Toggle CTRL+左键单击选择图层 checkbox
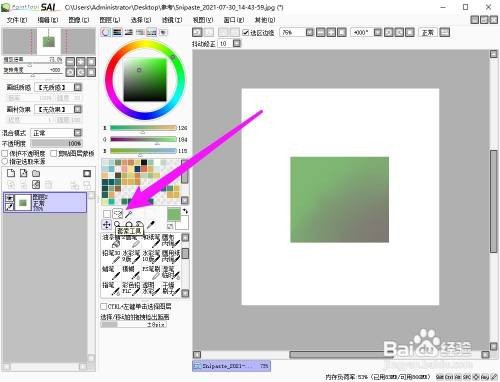Image resolution: width=500 pixels, height=382 pixels. [x=104, y=306]
